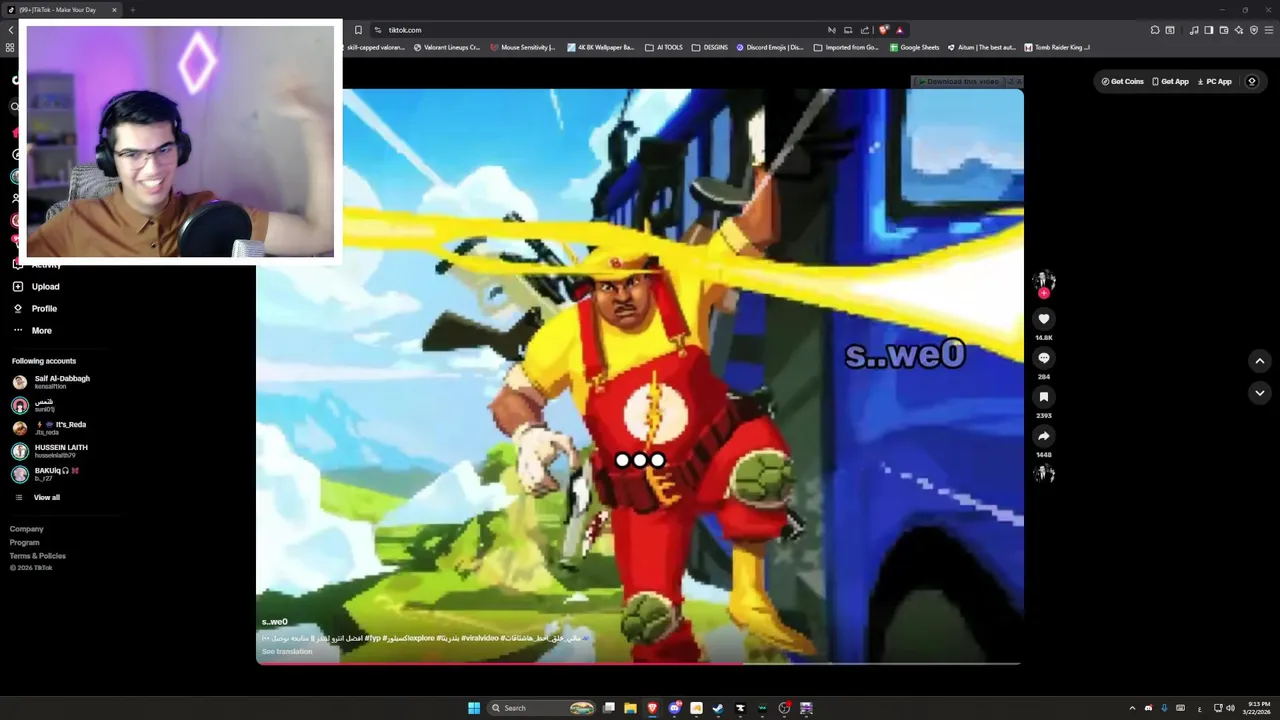Expand following accounts with View all

pyautogui.click(x=46, y=497)
